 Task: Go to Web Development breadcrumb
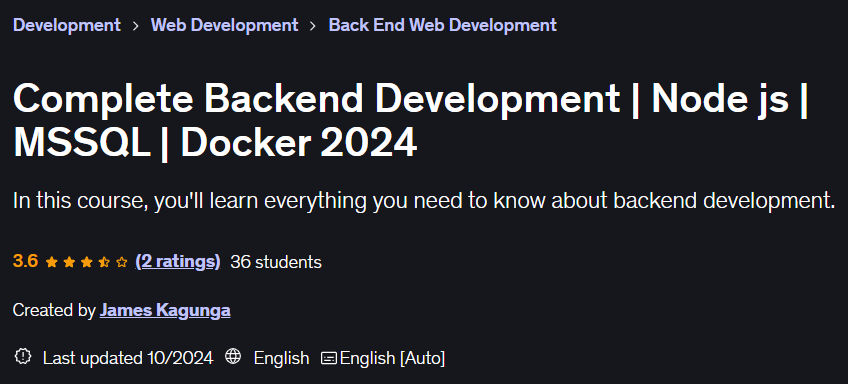pyautogui.click(x=224, y=25)
